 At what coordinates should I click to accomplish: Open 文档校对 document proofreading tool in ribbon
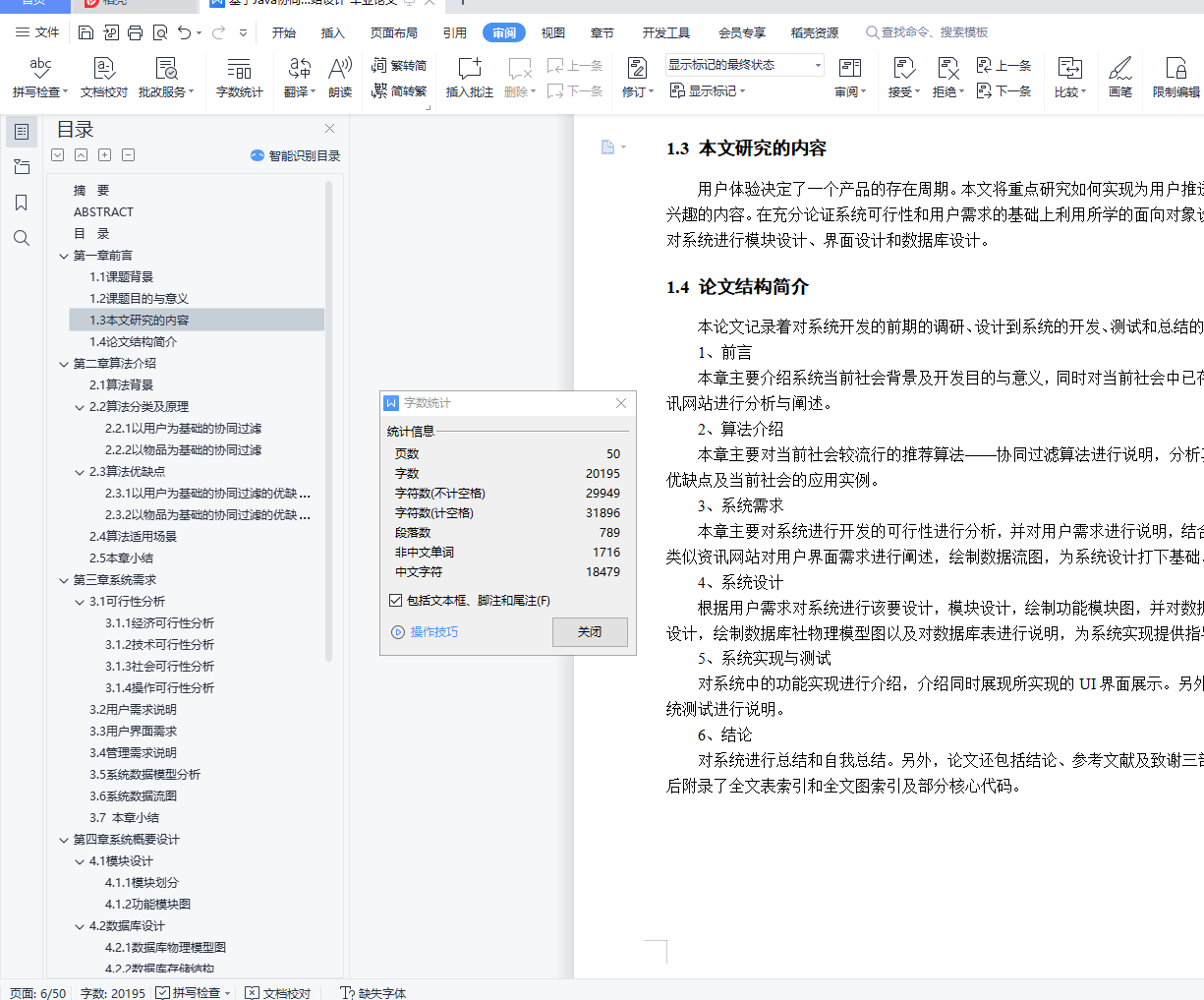(104, 77)
